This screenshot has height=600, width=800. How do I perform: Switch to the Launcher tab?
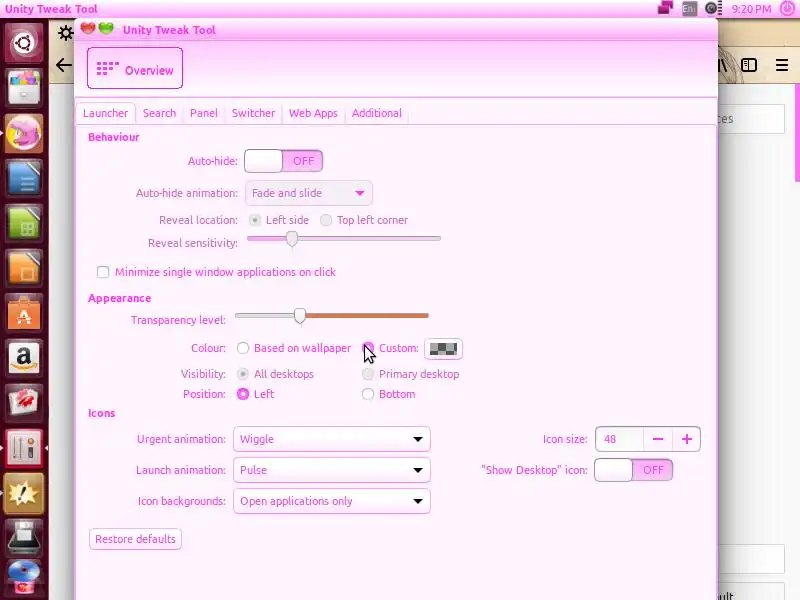tap(106, 113)
